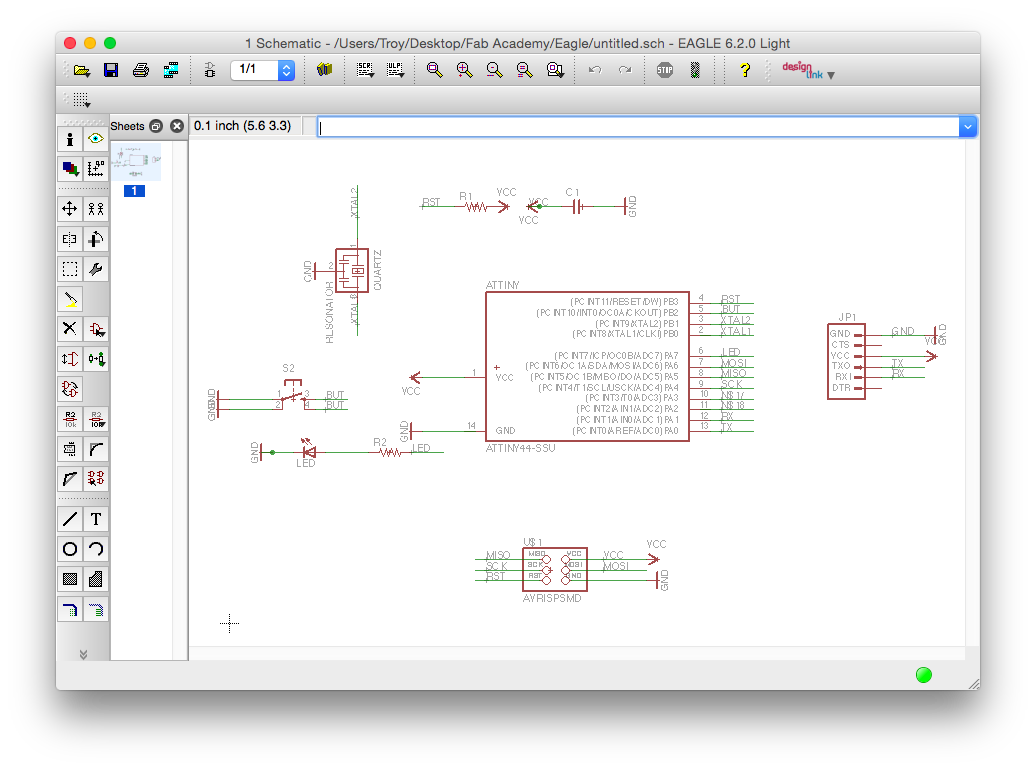The width and height of the screenshot is (1036, 770).
Task: Select the Split wire tool
Action: tap(70, 479)
